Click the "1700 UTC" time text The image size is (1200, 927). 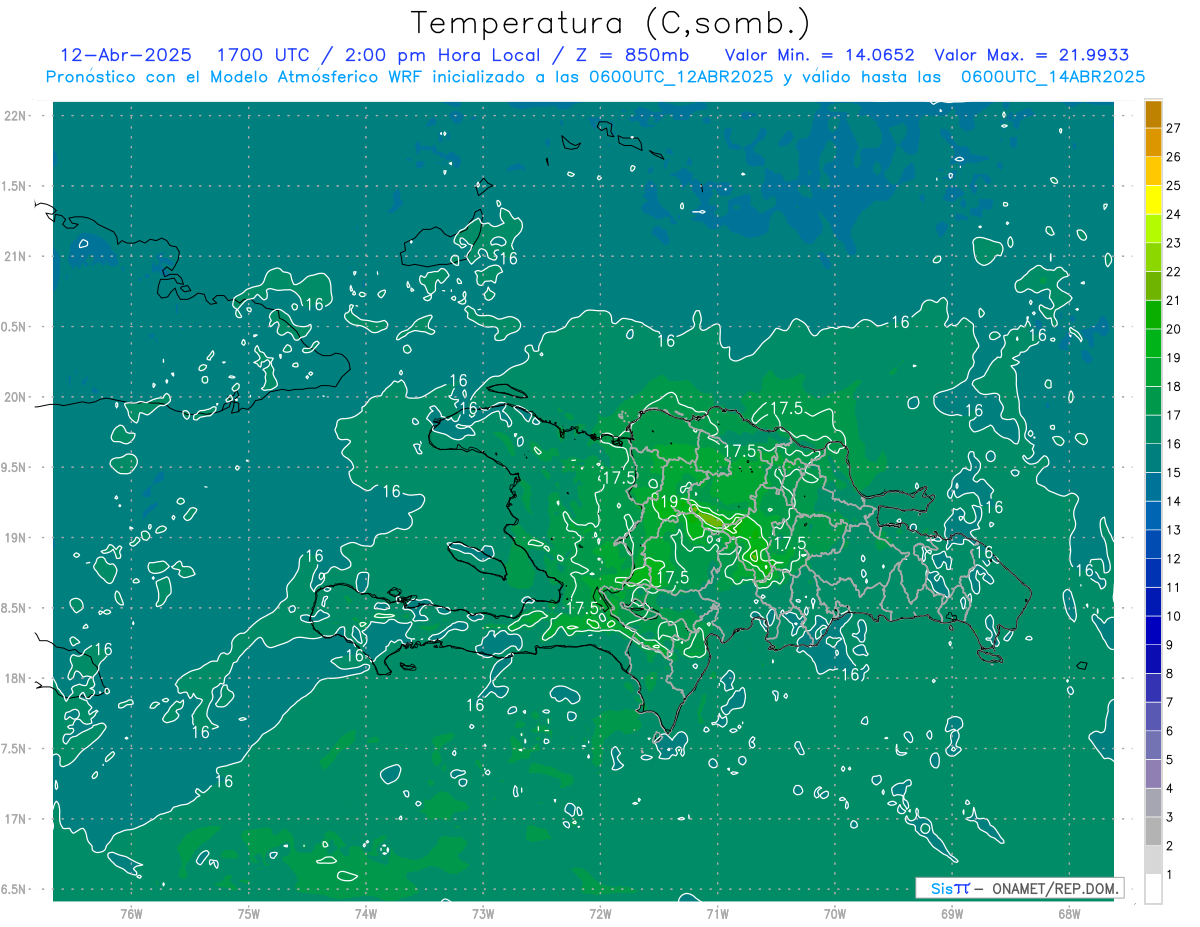click(x=266, y=55)
